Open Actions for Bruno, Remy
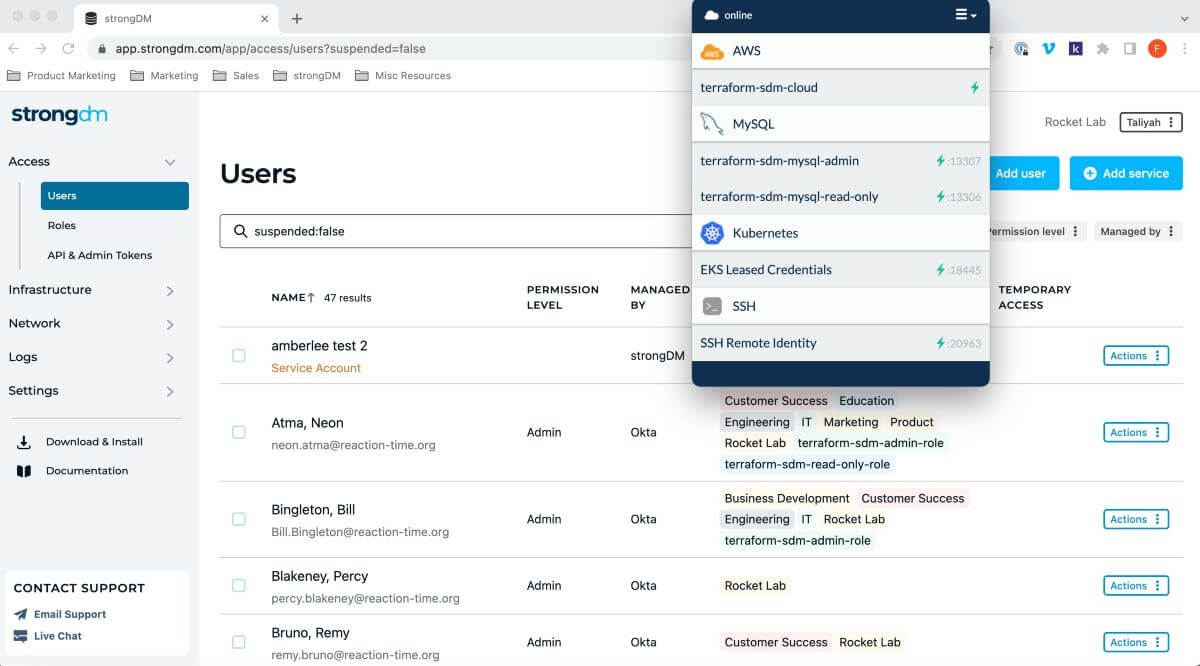The image size is (1200, 666). (x=1136, y=642)
